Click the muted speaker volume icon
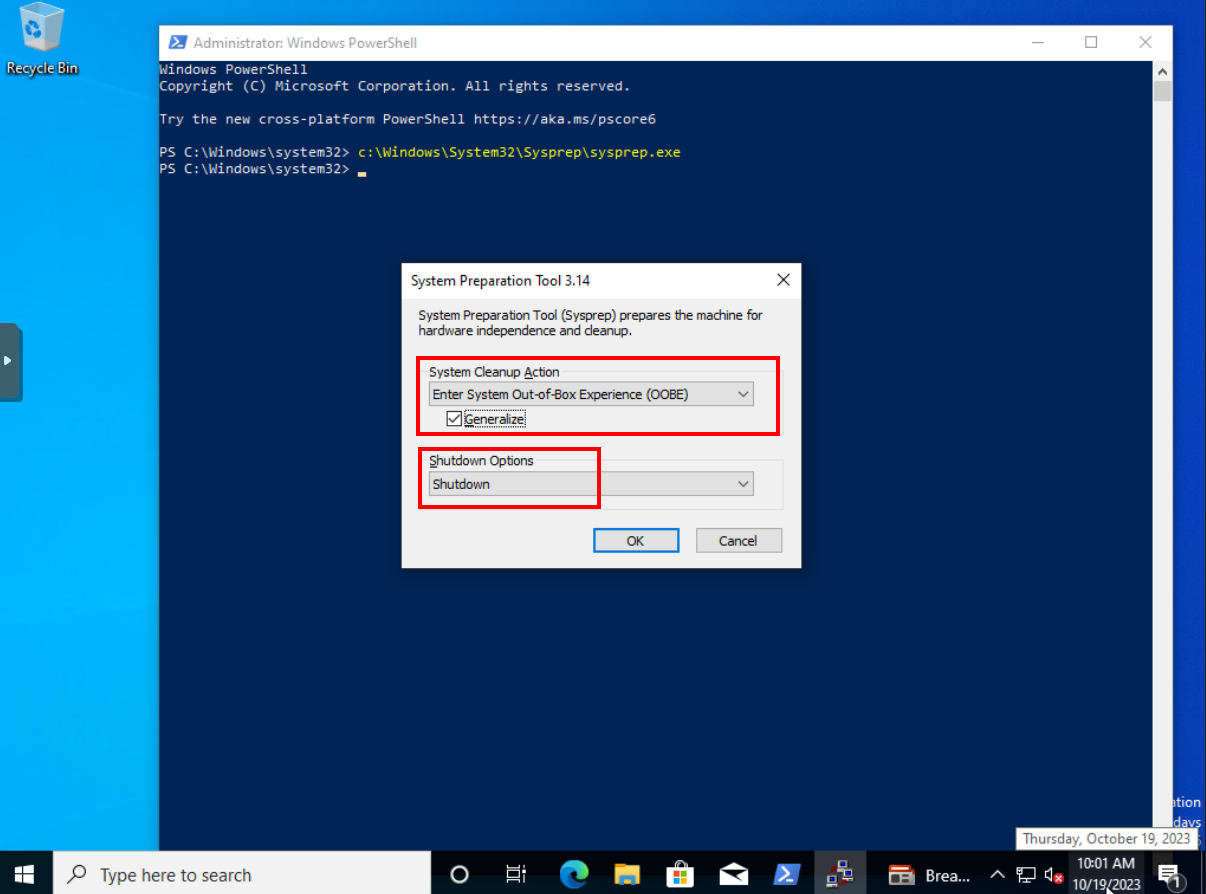 (x=1052, y=875)
